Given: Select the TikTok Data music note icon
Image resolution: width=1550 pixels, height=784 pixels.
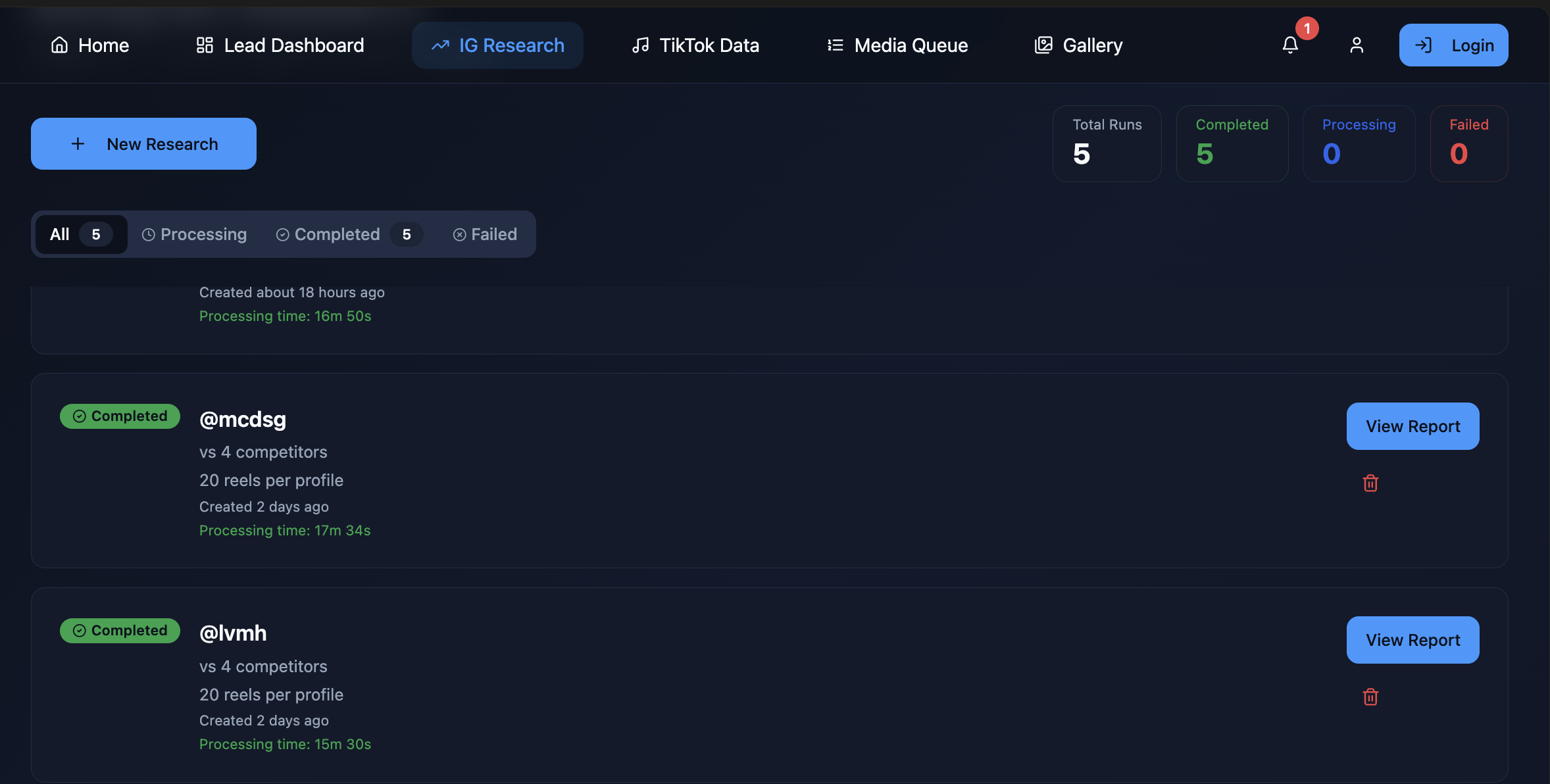Looking at the screenshot, I should pos(640,45).
